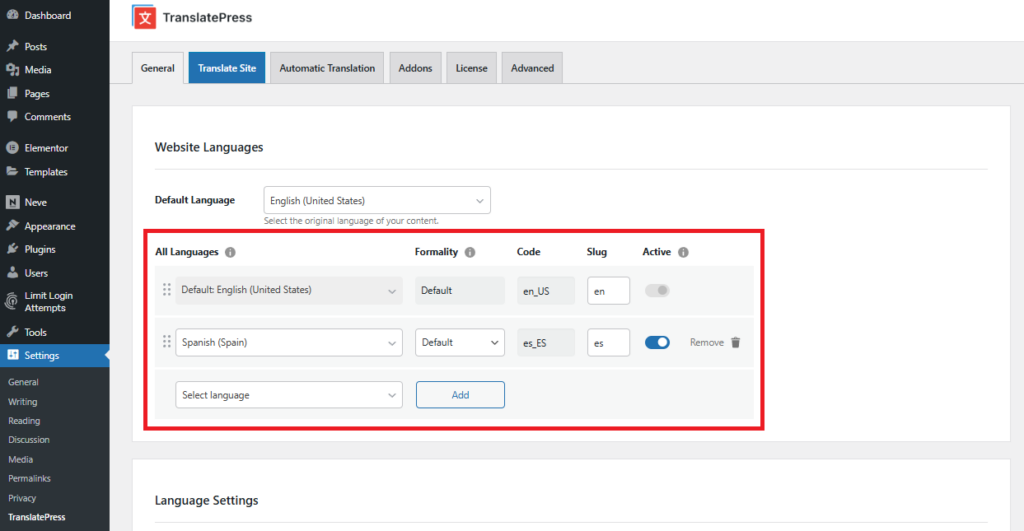1024x531 pixels.
Task: Show info tooltip next to Formality
Action: (470, 252)
